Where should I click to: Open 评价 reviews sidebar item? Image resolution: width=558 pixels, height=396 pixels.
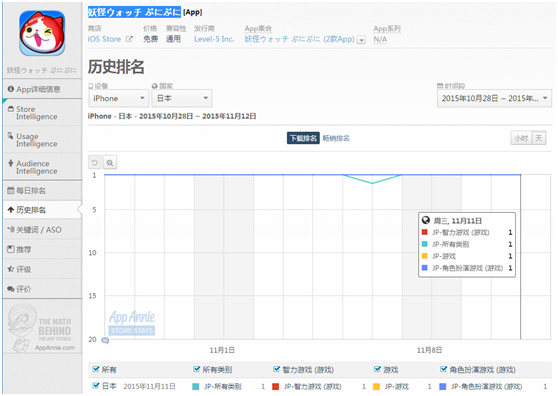point(42,289)
